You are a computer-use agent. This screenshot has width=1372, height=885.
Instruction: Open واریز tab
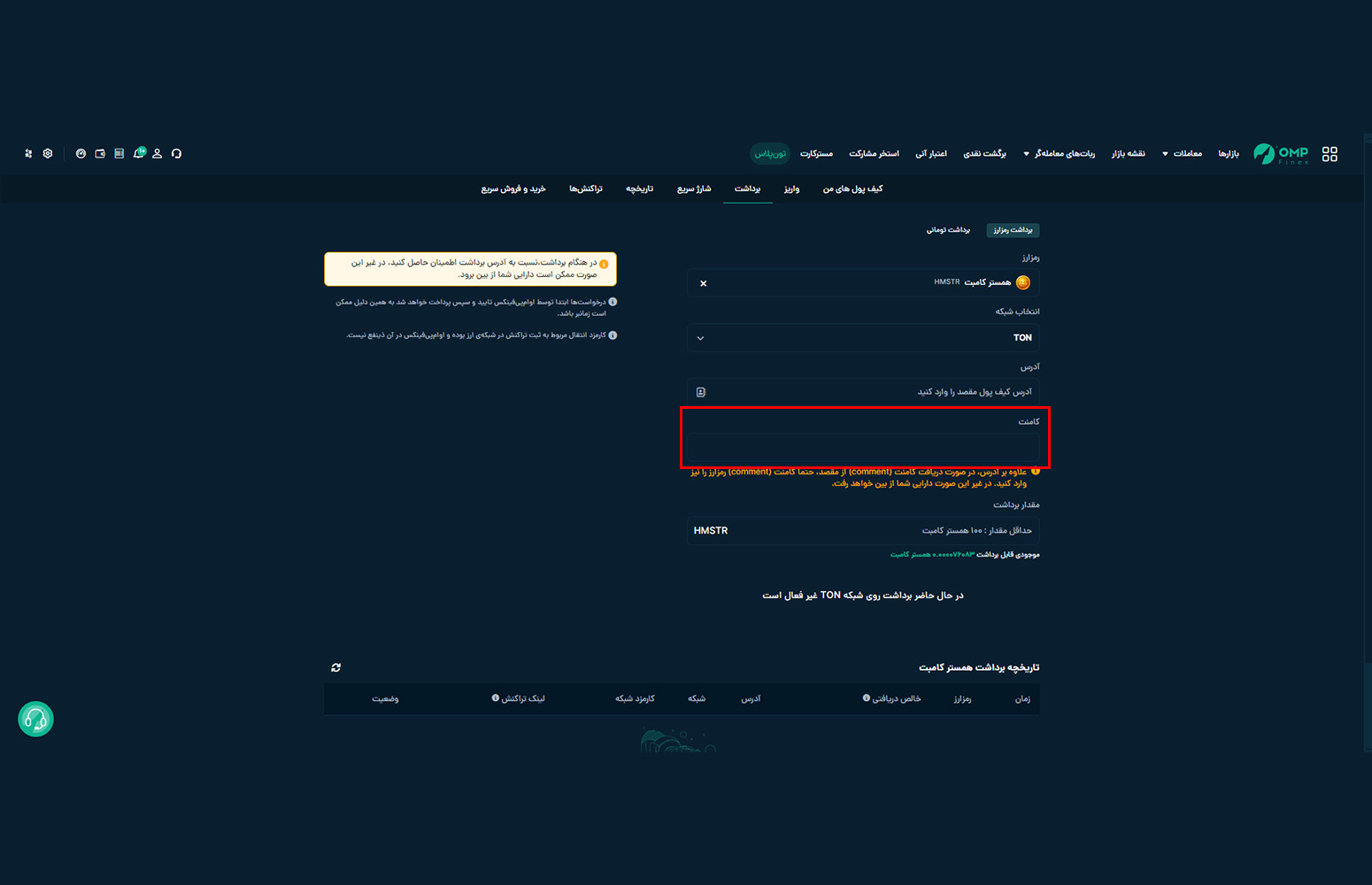point(791,189)
